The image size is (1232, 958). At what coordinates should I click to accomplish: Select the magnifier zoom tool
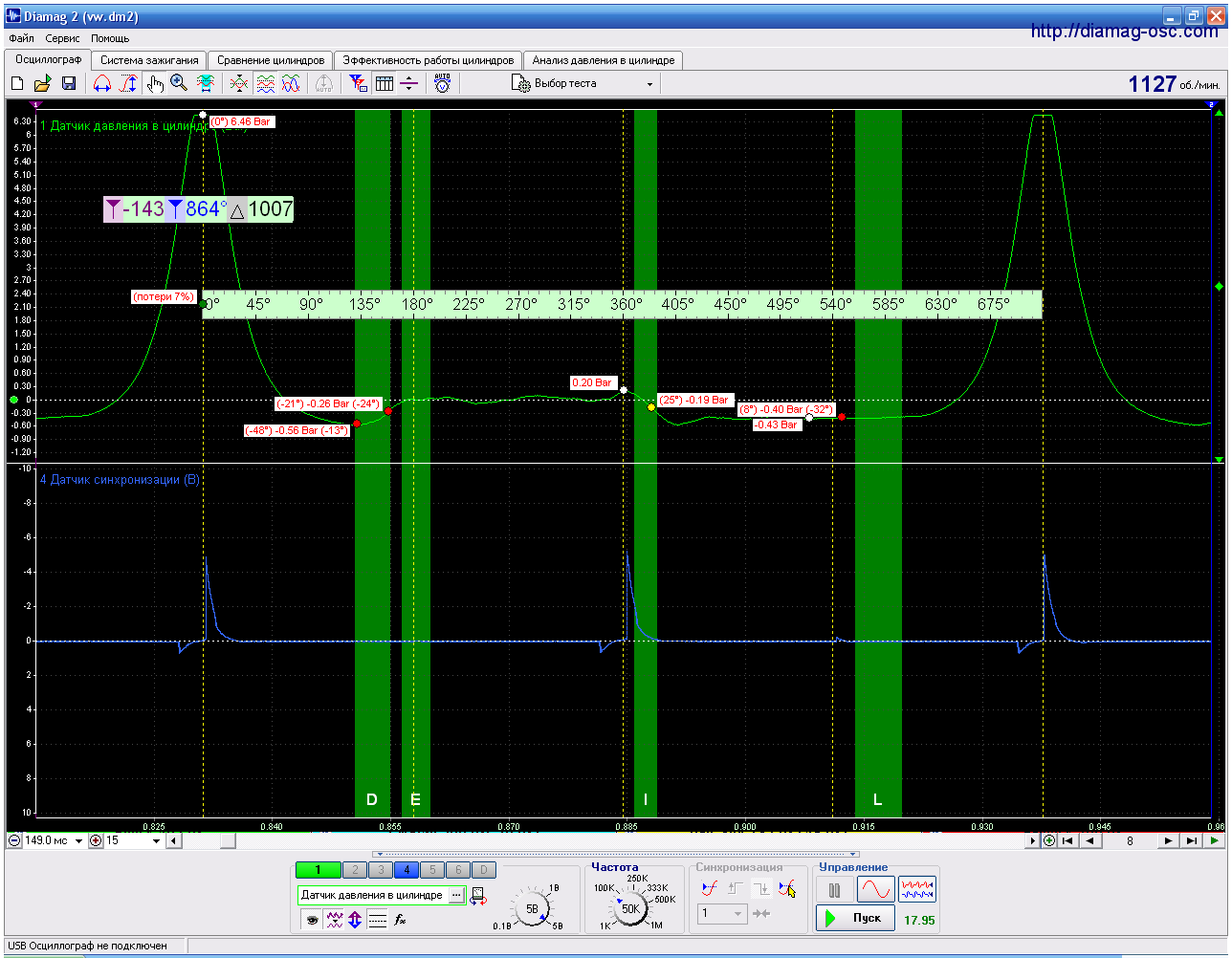point(179,84)
